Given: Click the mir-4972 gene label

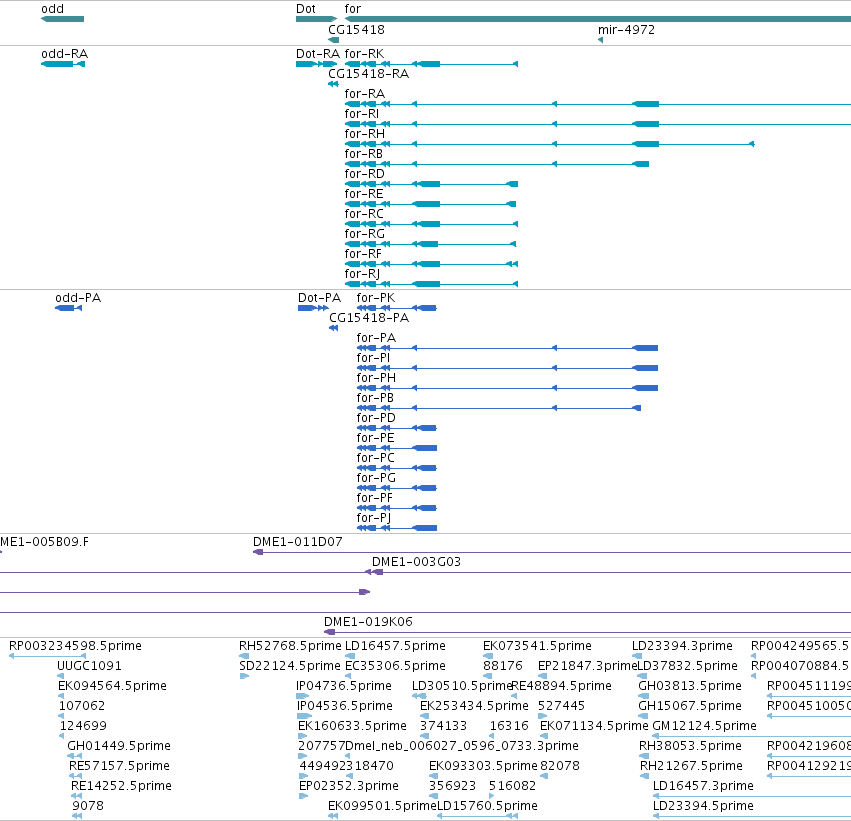Looking at the screenshot, I should pyautogui.click(x=626, y=30).
